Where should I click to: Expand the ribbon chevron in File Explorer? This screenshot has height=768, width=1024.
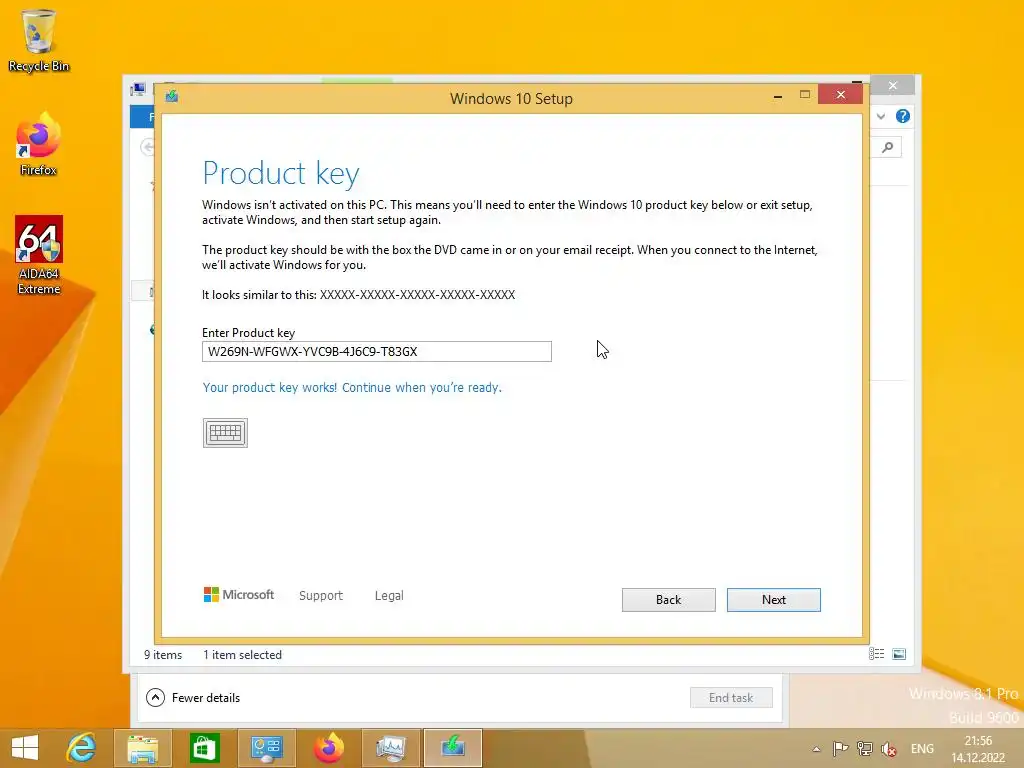point(881,116)
